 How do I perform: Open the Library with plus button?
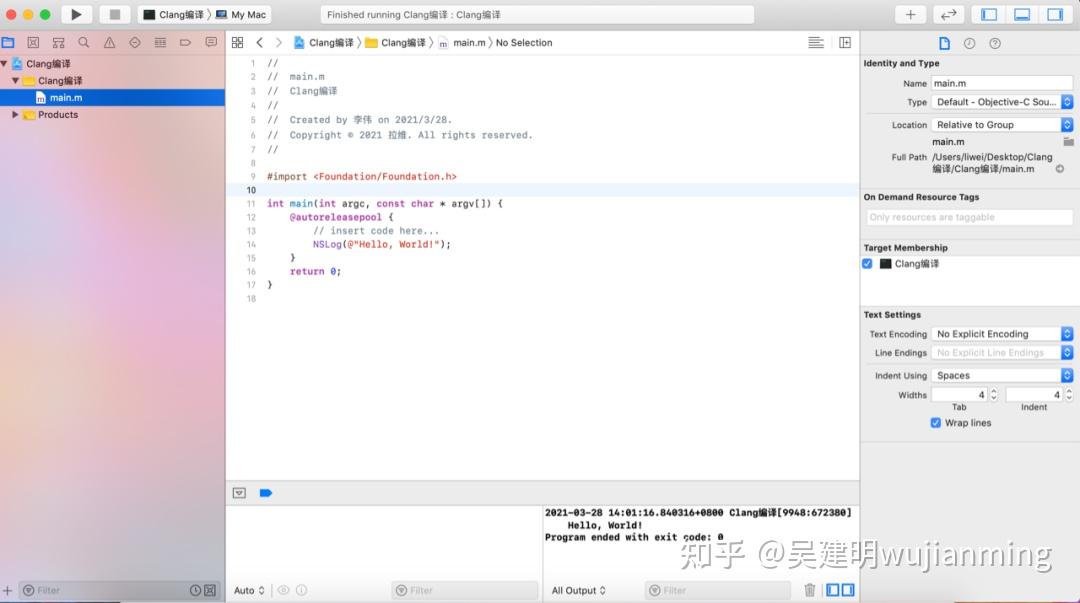tap(910, 14)
